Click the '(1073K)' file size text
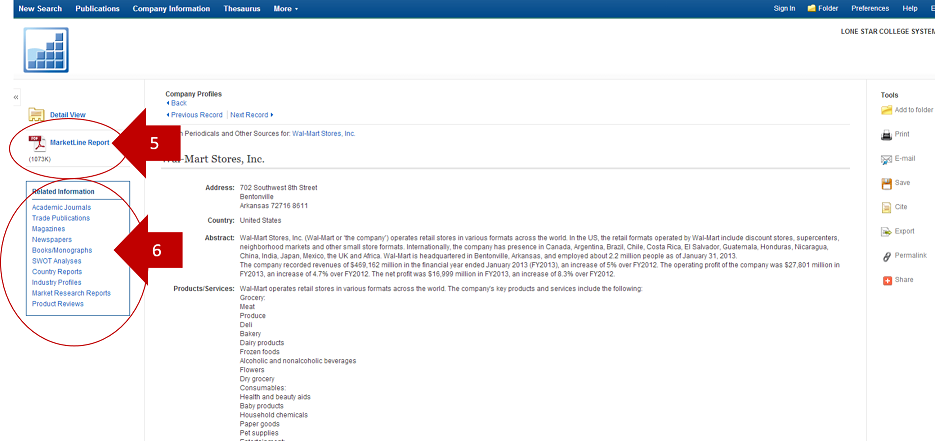 [40, 160]
